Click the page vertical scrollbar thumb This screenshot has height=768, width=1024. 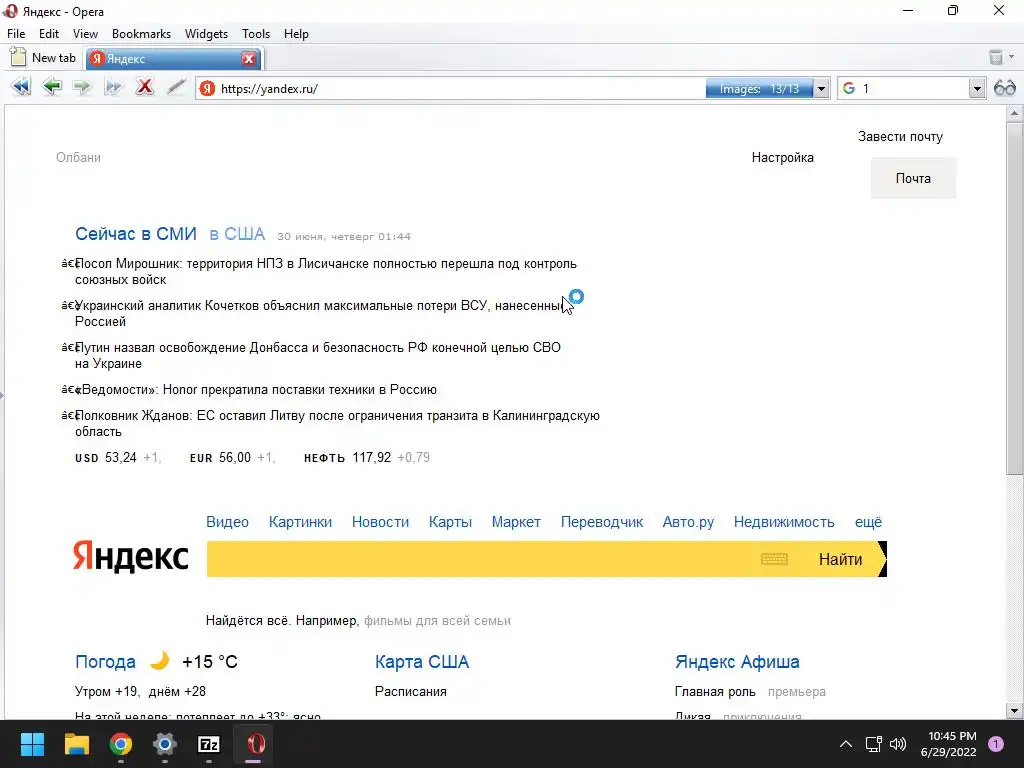[x=1014, y=297]
